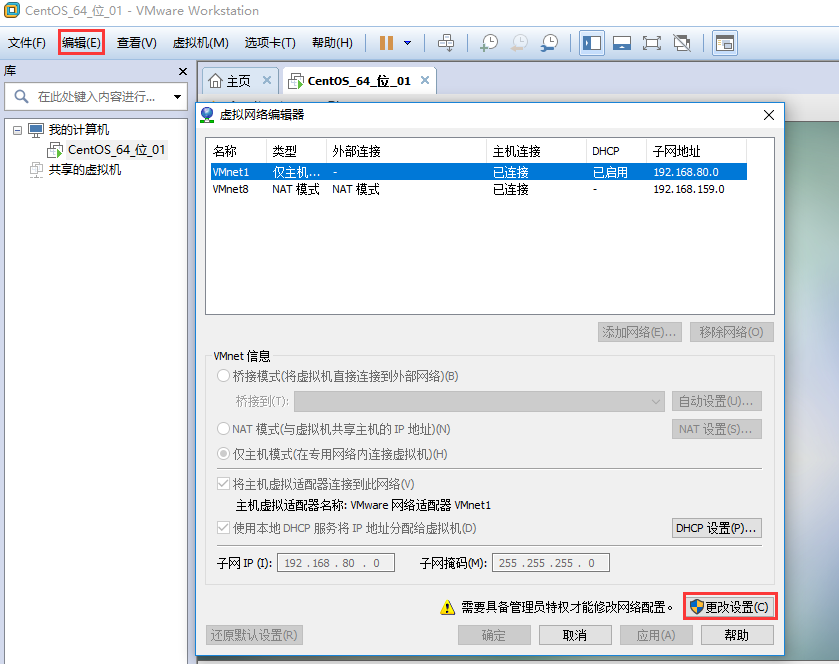Viewport: 839px width, 664px height.
Task: Select the VMnet1 network row
Action: [478, 172]
